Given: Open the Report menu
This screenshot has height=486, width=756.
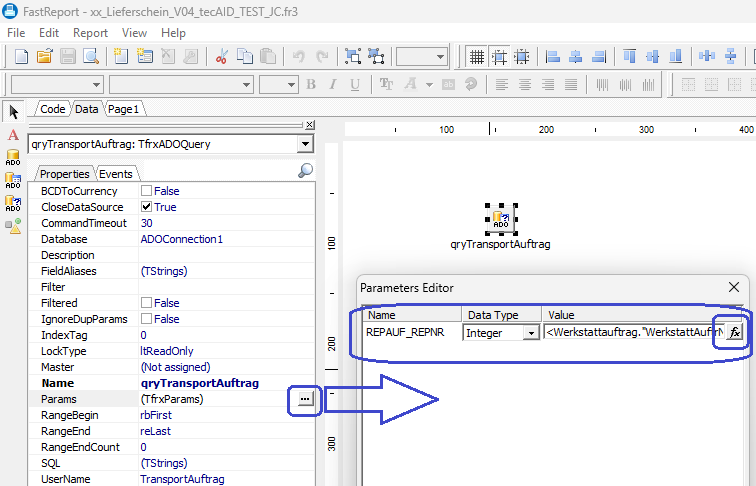Looking at the screenshot, I should [90, 33].
